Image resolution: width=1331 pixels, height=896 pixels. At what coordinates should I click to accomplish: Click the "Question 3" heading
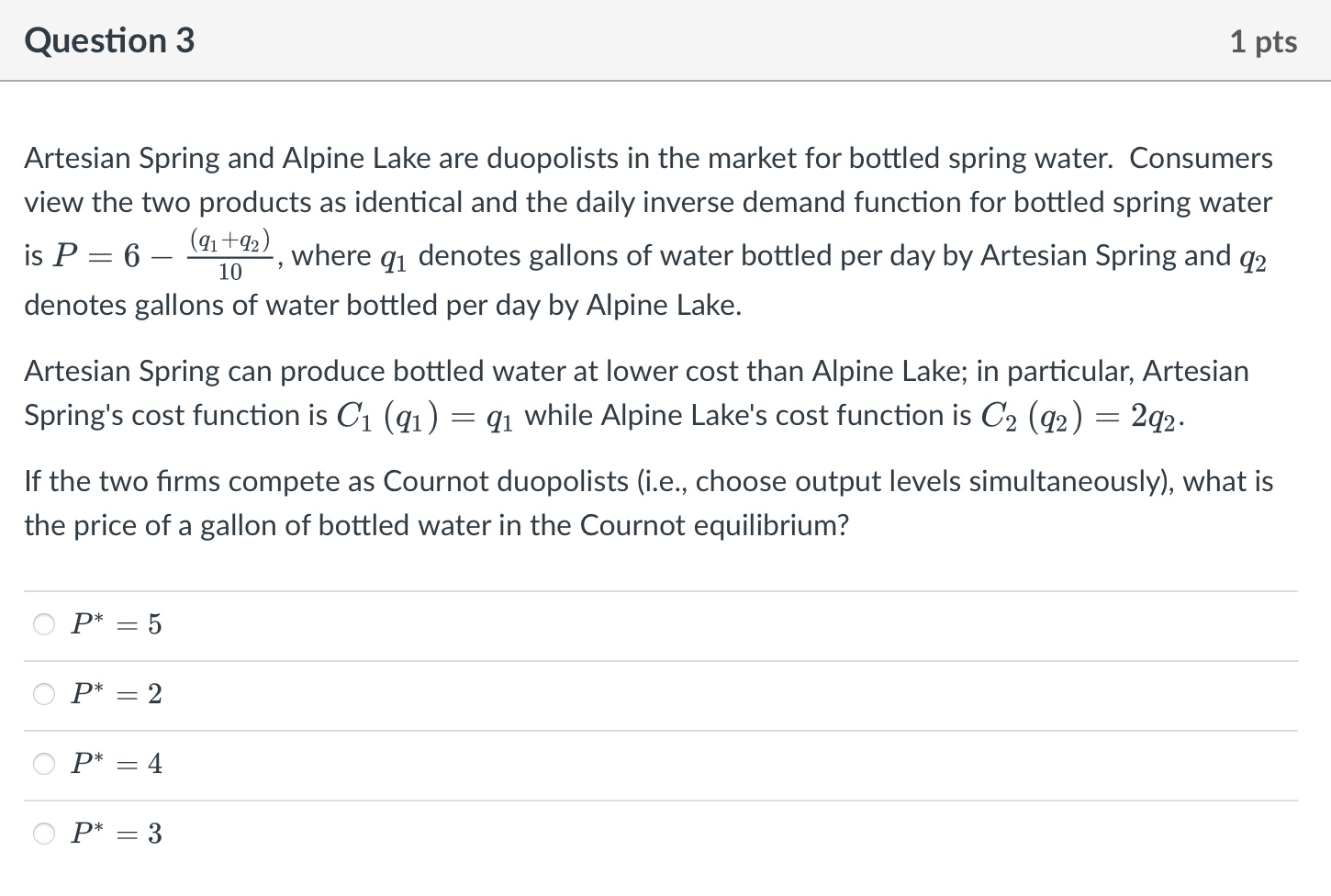click(x=109, y=41)
